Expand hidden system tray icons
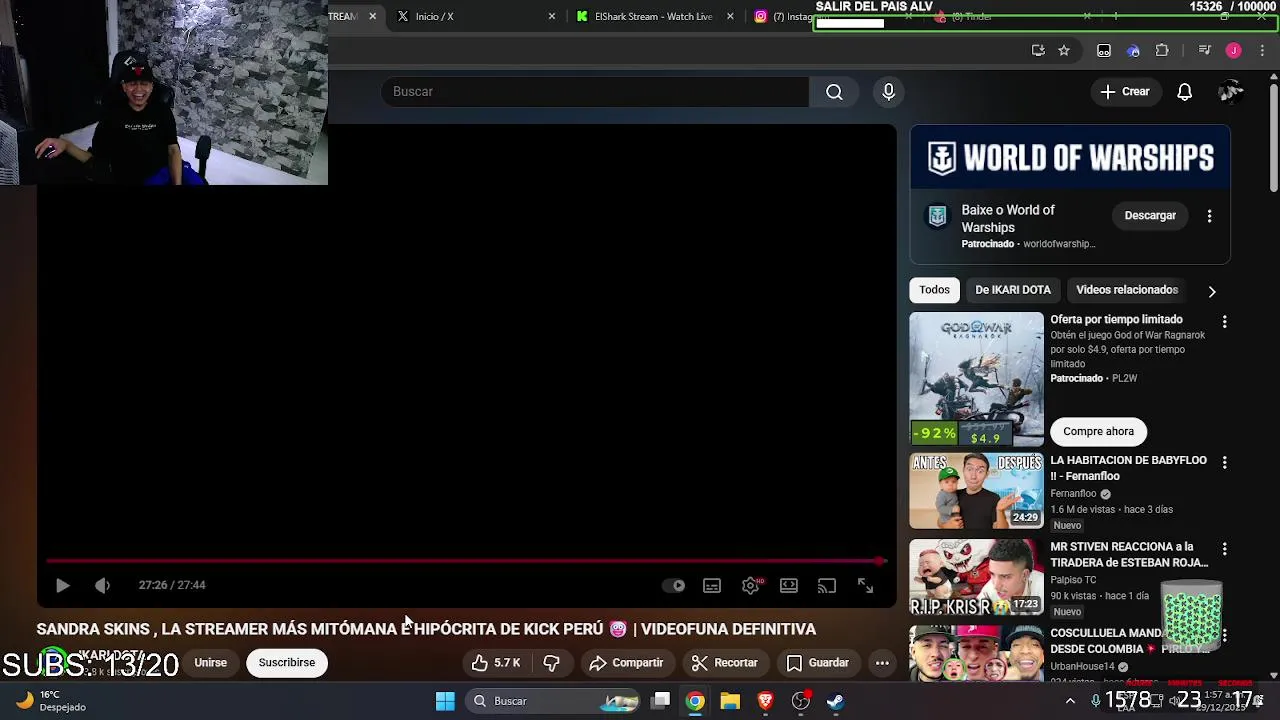The height and width of the screenshot is (720, 1280). pyautogui.click(x=1070, y=701)
